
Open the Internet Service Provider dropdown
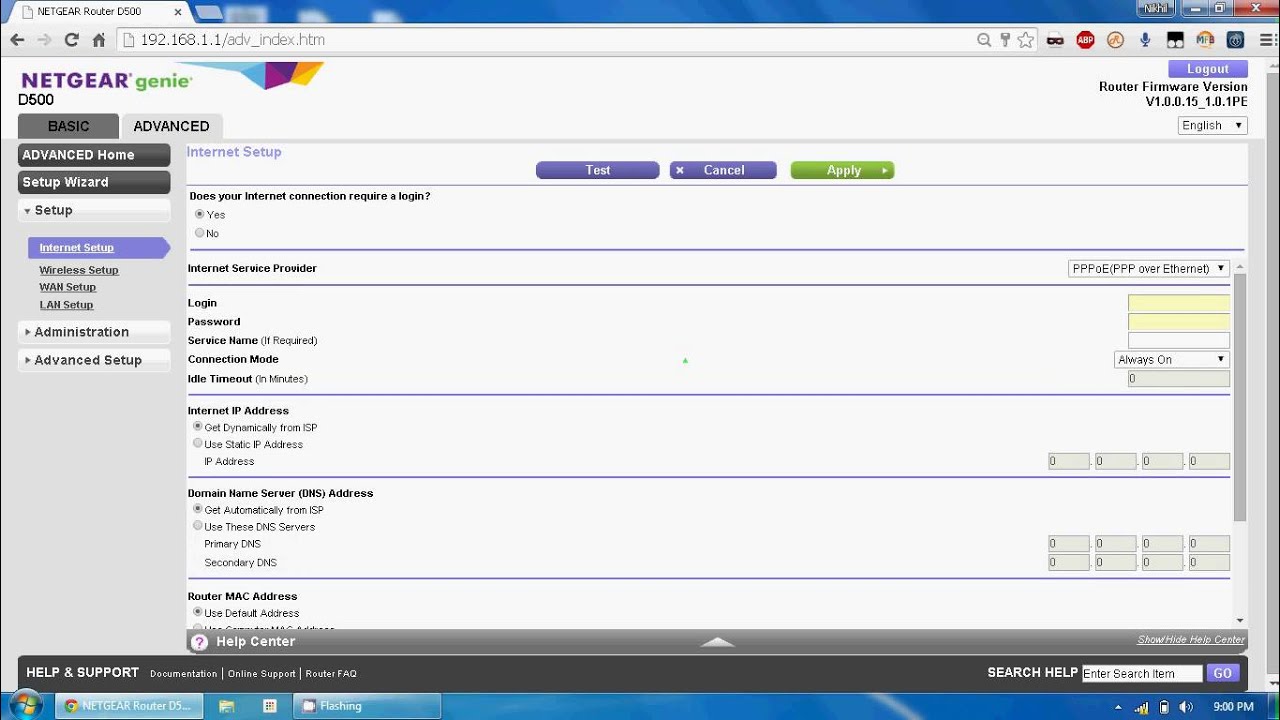click(1148, 268)
